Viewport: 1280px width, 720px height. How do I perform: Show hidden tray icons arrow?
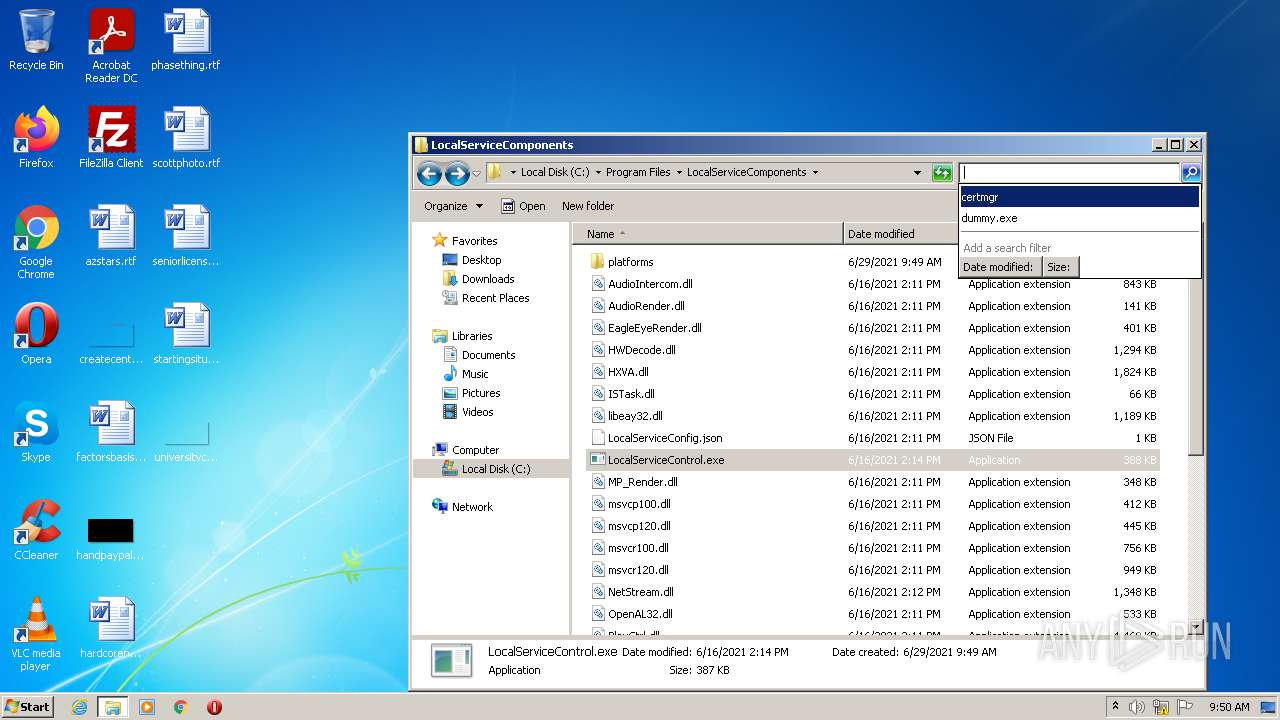tap(1115, 707)
